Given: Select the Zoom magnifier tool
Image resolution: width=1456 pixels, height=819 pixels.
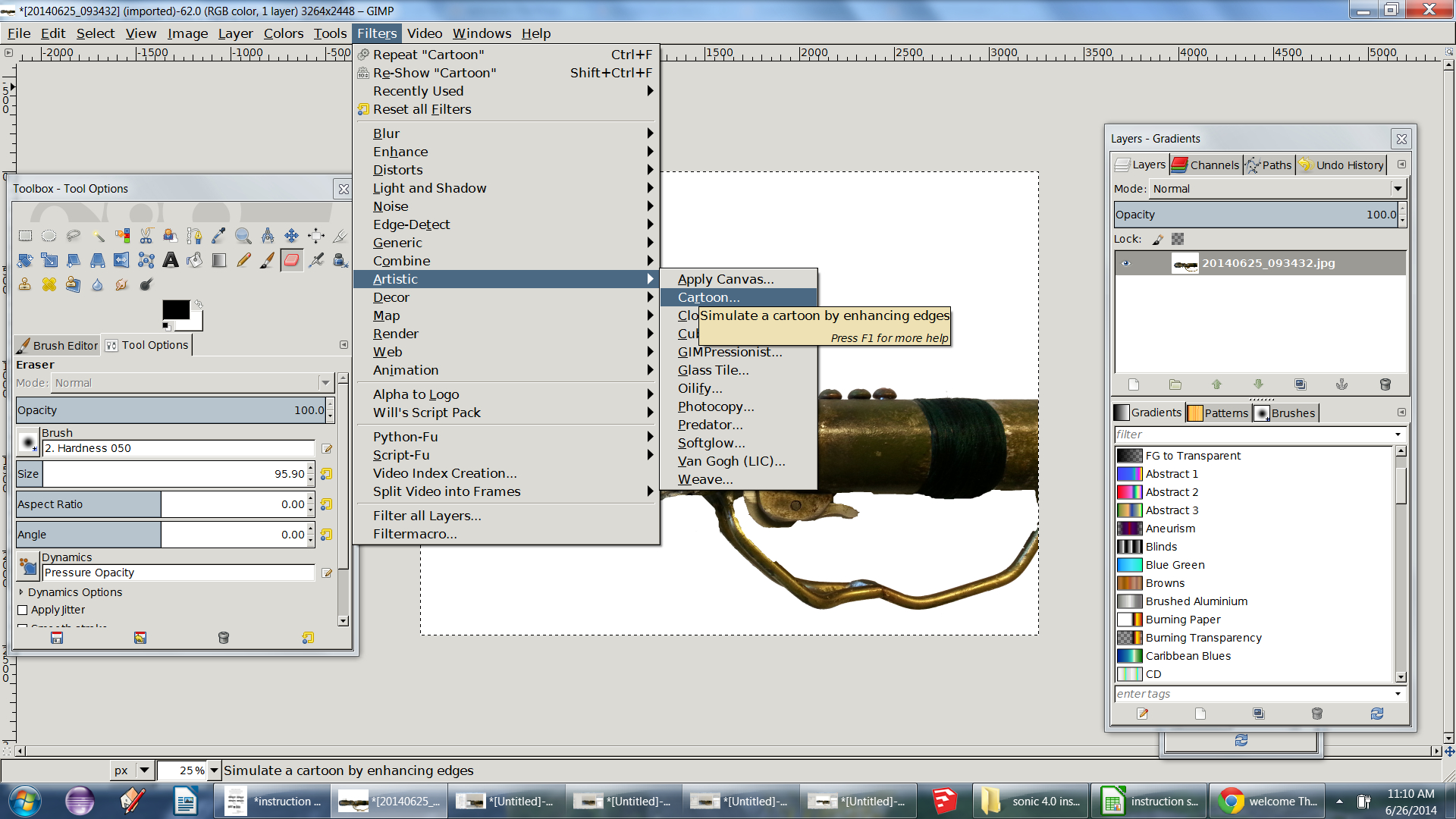Looking at the screenshot, I should coord(243,236).
